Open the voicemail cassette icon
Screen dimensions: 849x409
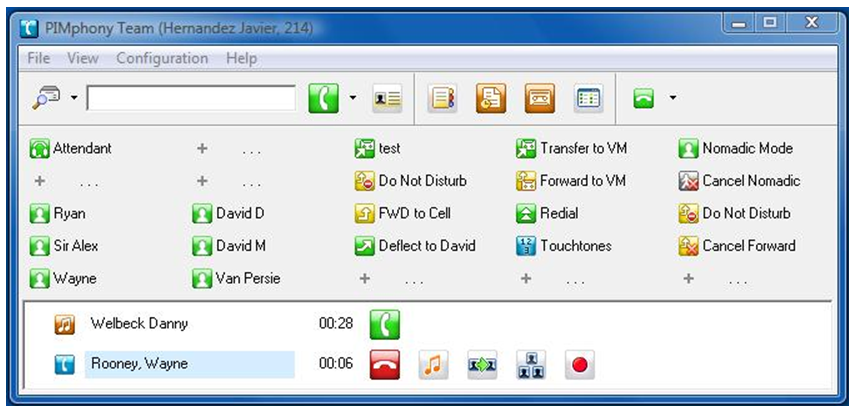click(x=539, y=98)
